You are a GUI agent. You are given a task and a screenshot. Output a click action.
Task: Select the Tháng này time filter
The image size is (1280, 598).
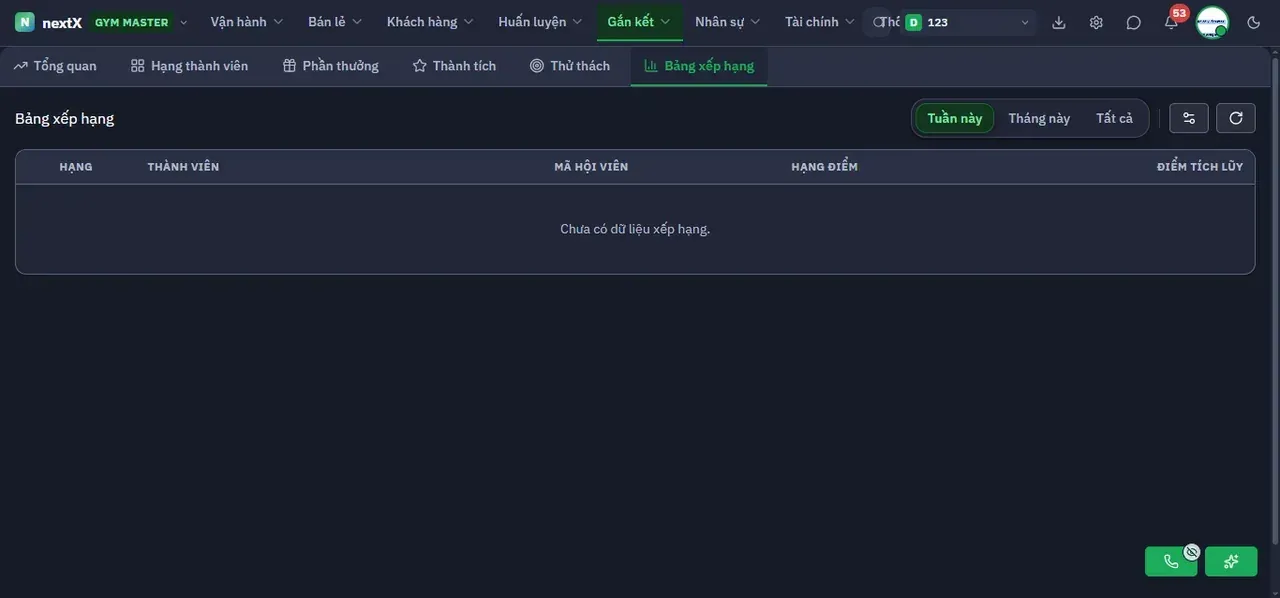click(x=1039, y=118)
